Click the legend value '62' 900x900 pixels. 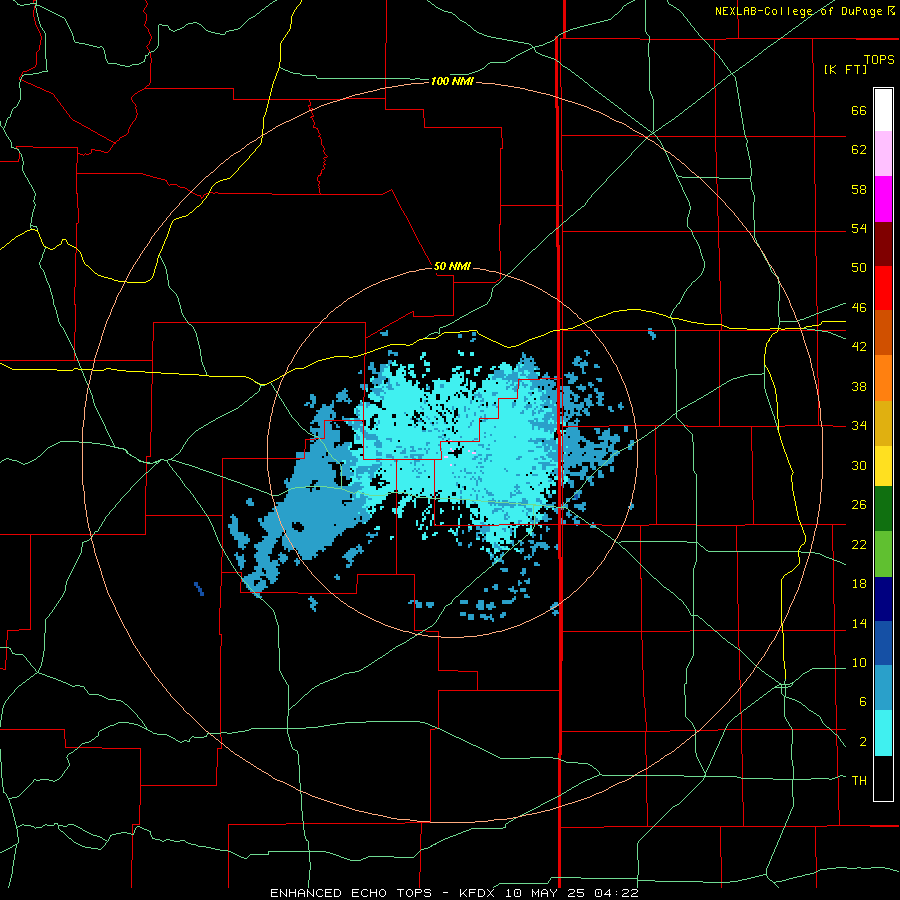point(859,150)
